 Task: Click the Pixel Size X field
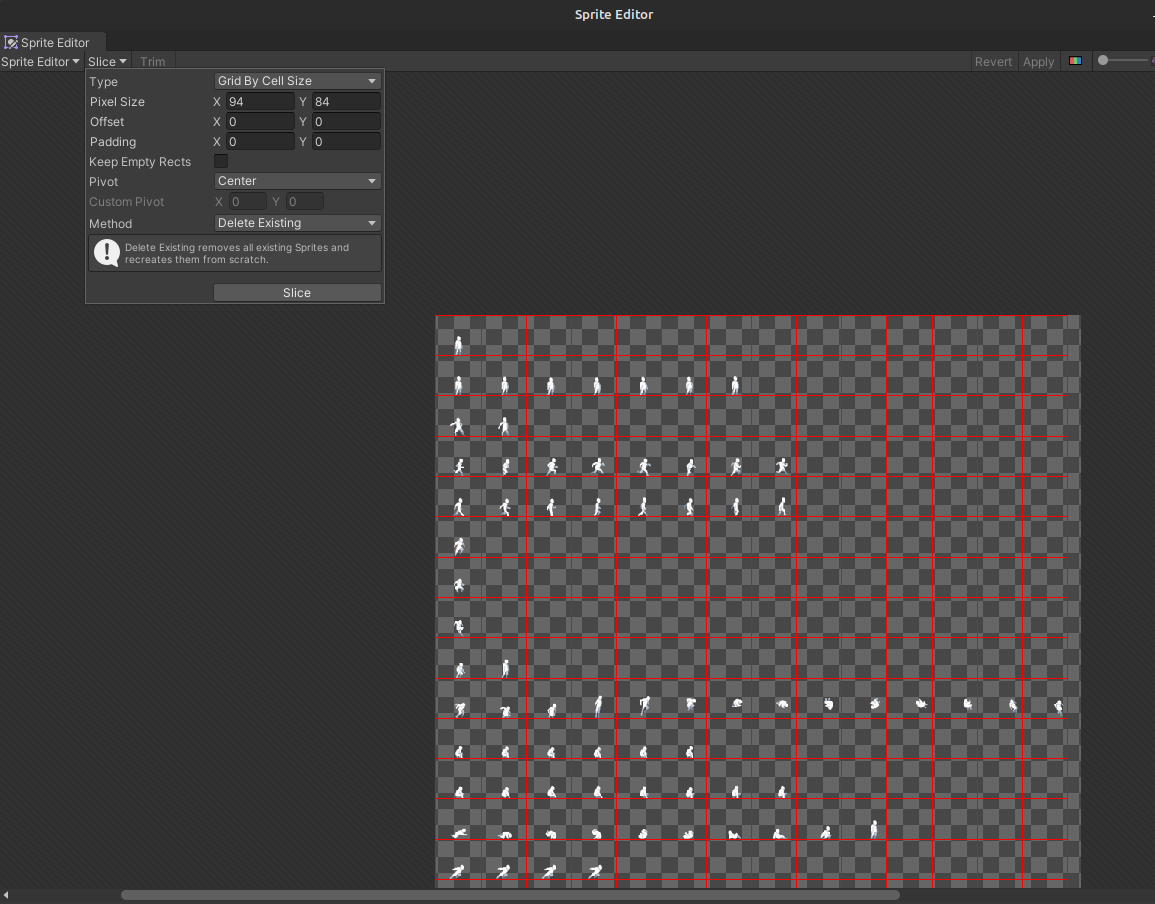(x=260, y=102)
